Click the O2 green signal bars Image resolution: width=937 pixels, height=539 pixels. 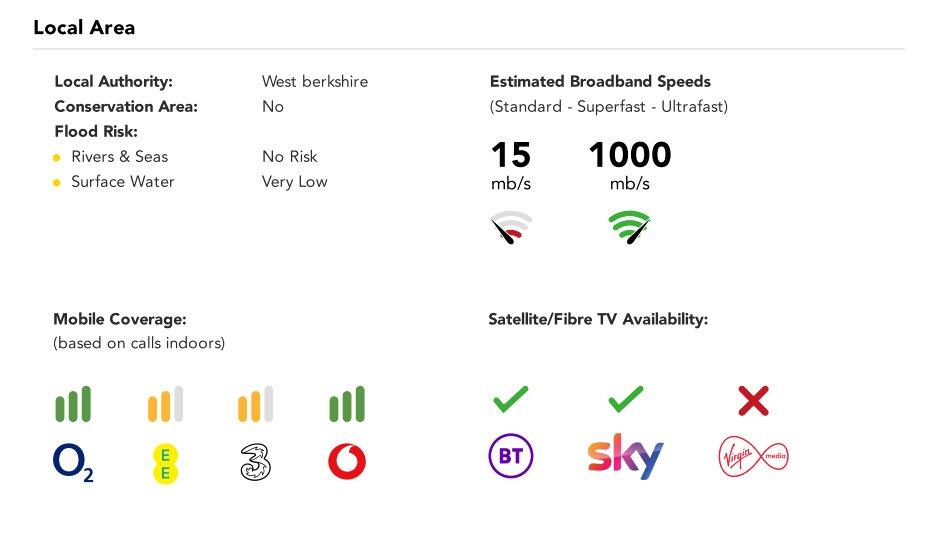(x=73, y=404)
